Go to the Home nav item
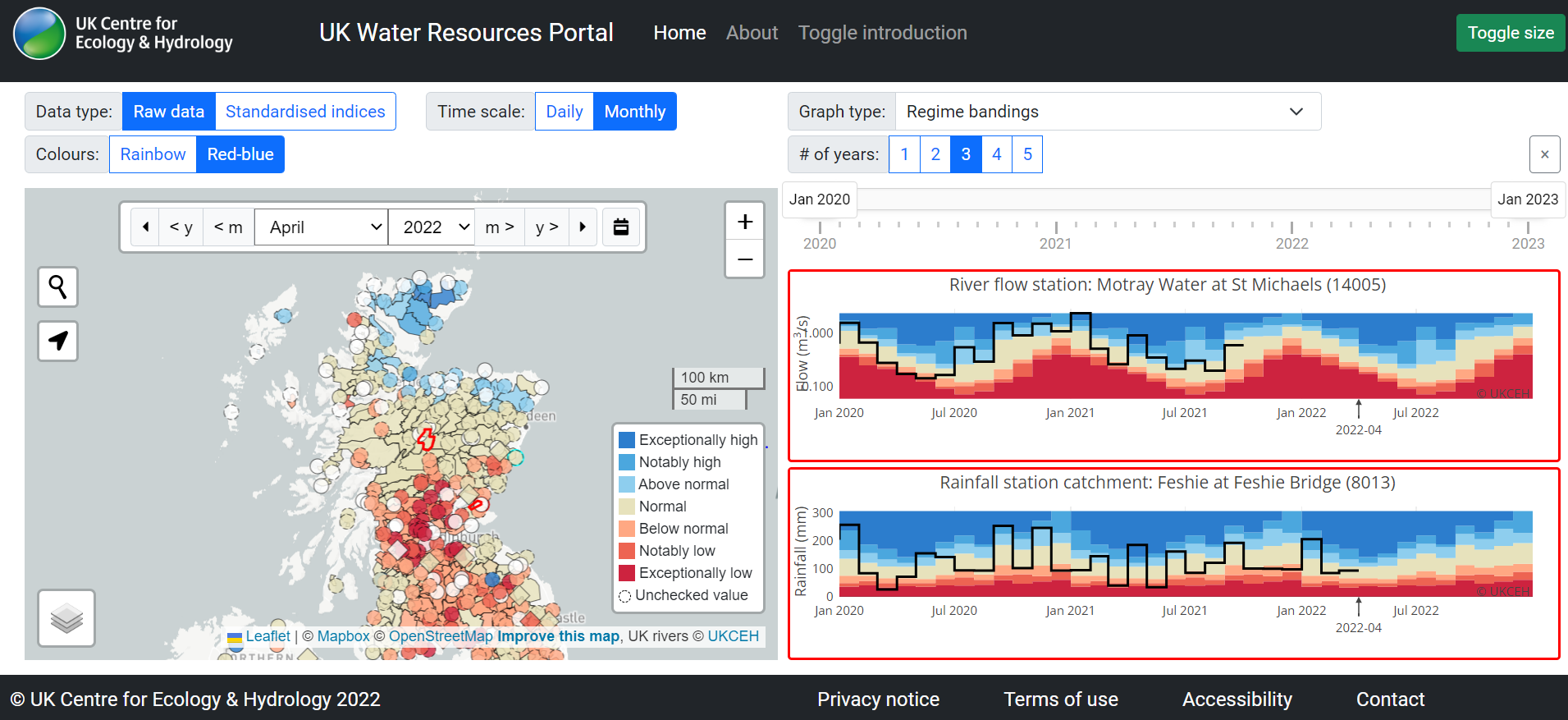Screen dimensions: 1568x720 click(x=679, y=33)
